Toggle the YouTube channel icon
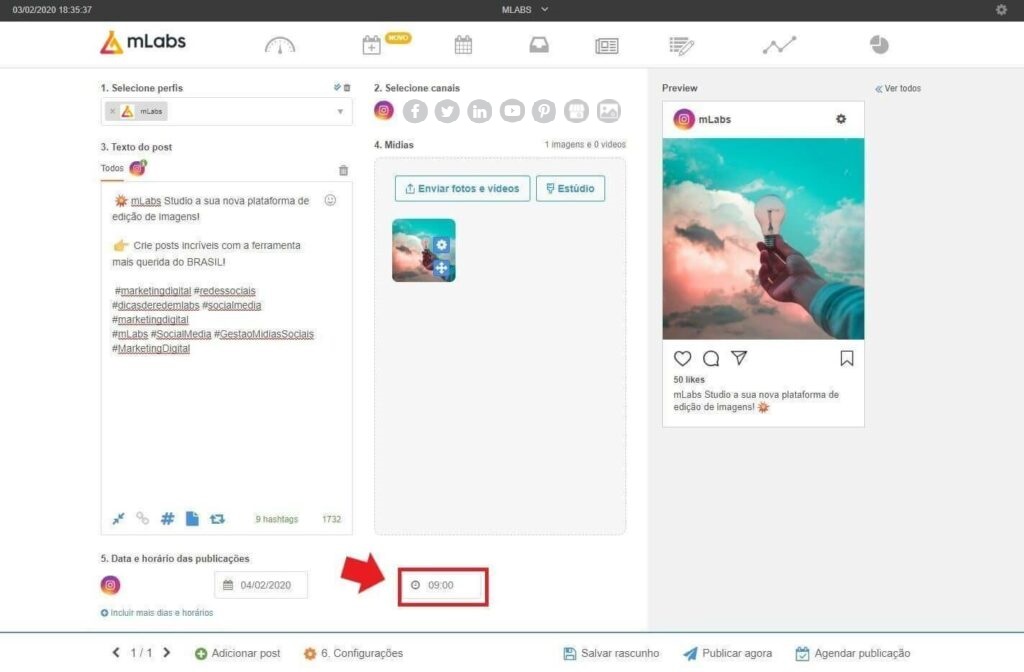Screen dimensions: 1024x672 tap(512, 112)
